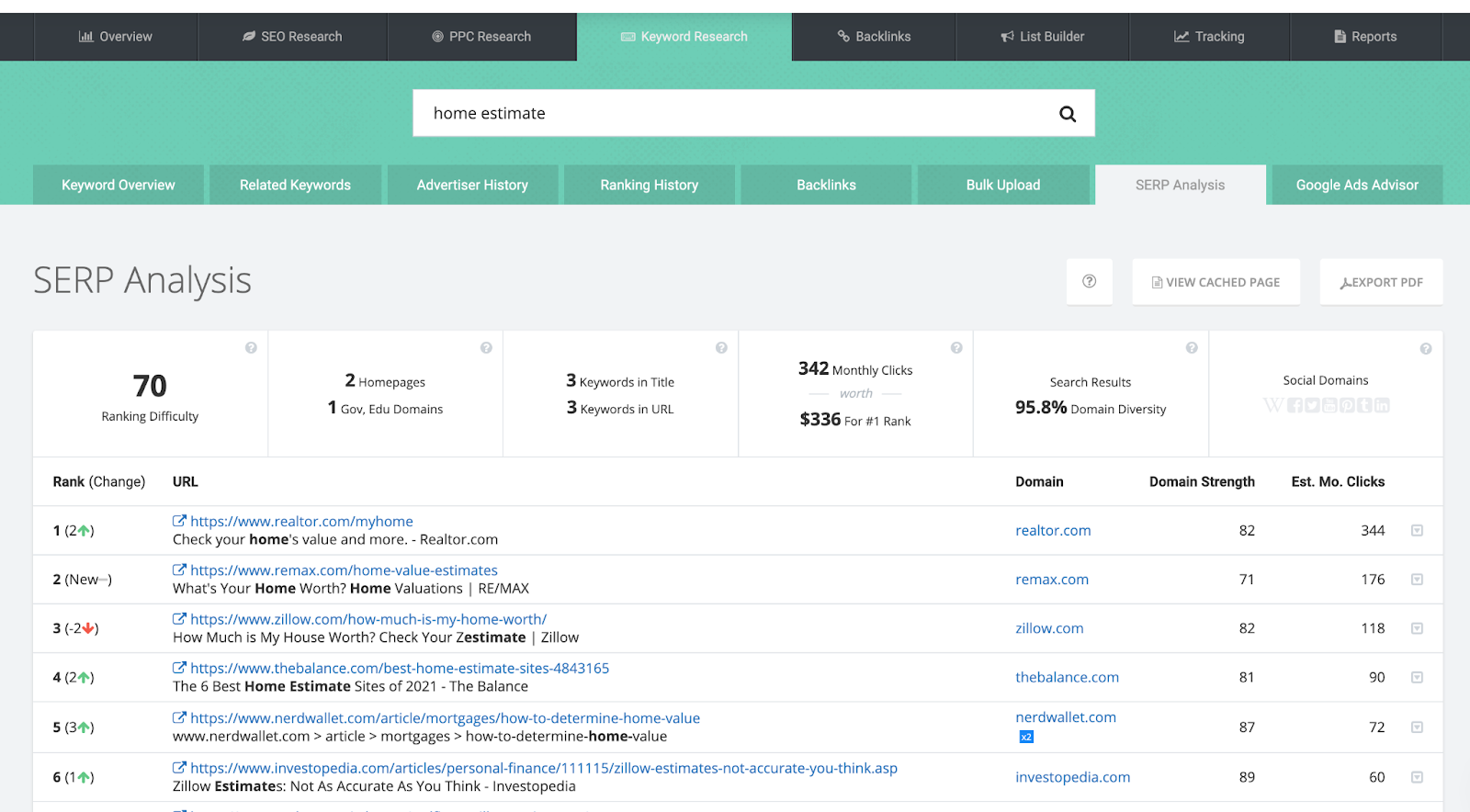Open external link icon for zillow.com URL

tap(179, 619)
